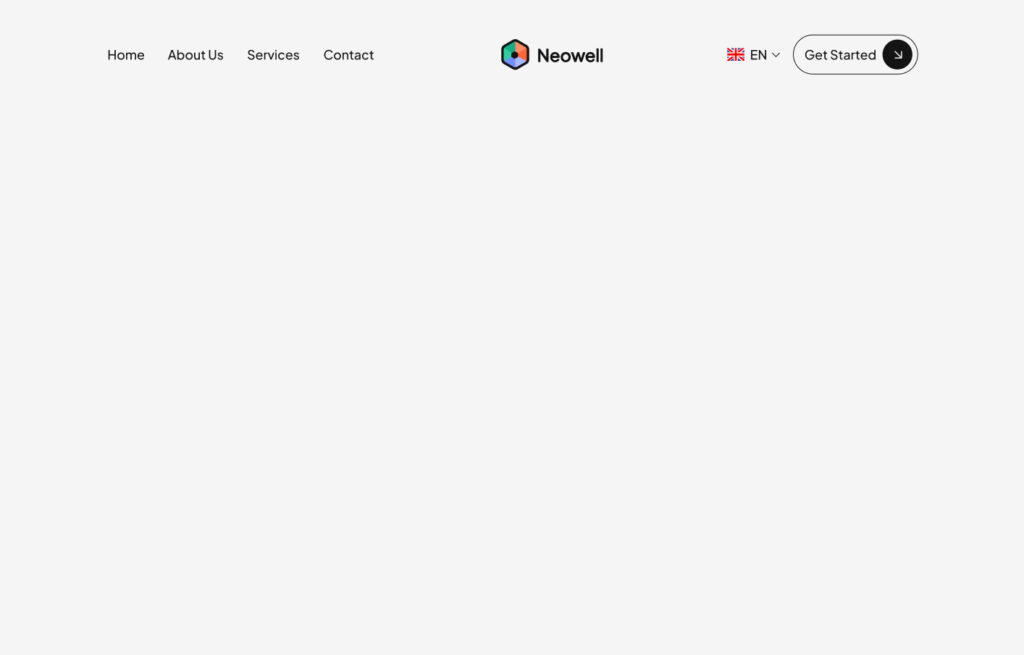
Task: Click the blue segment of the logo
Action: pos(516,63)
